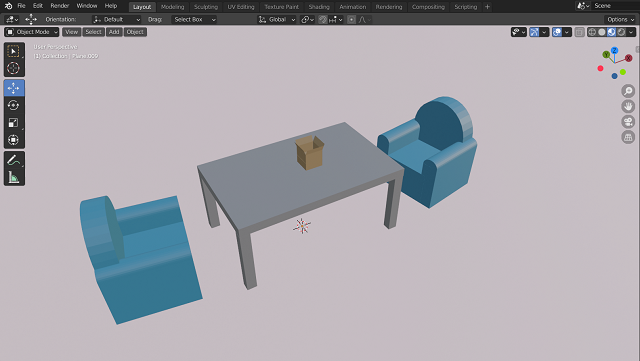Click the Scene name field
This screenshot has width=640, height=361.
(x=615, y=6)
